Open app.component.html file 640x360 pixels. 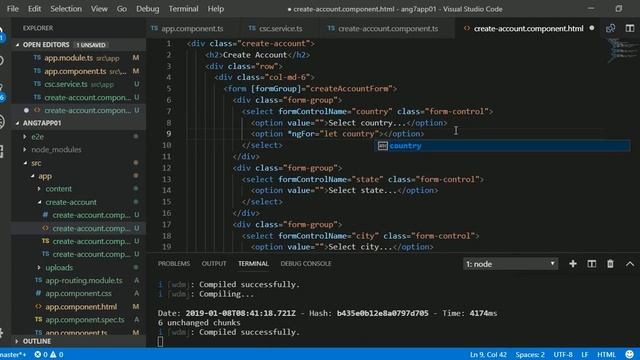click(81, 307)
